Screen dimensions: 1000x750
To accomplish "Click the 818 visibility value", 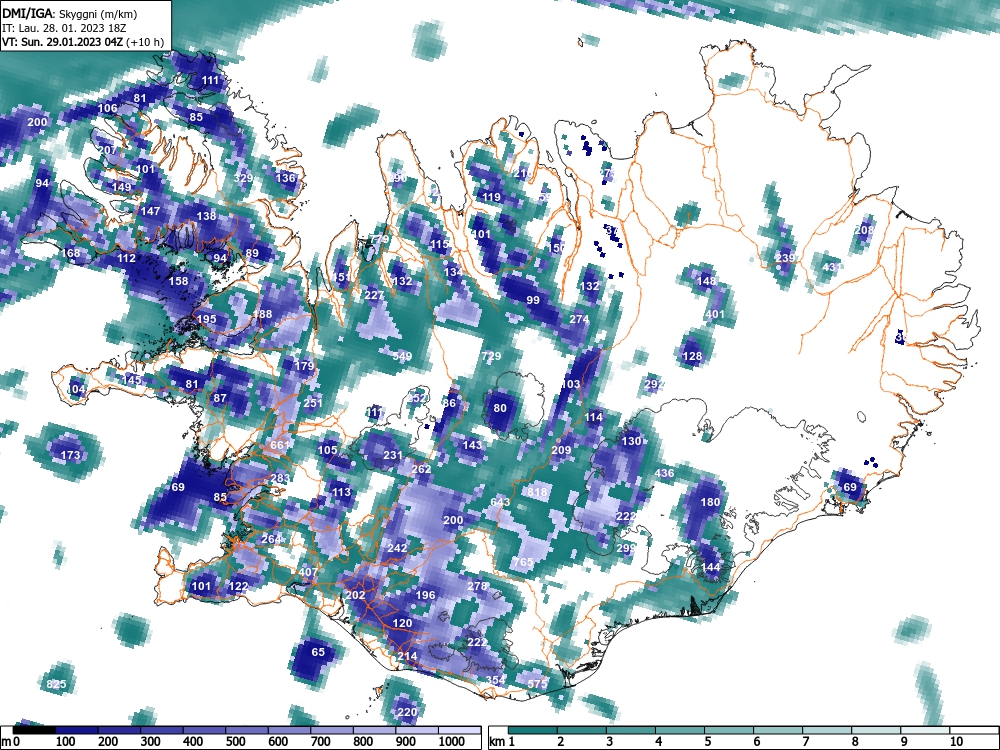I will (x=538, y=492).
